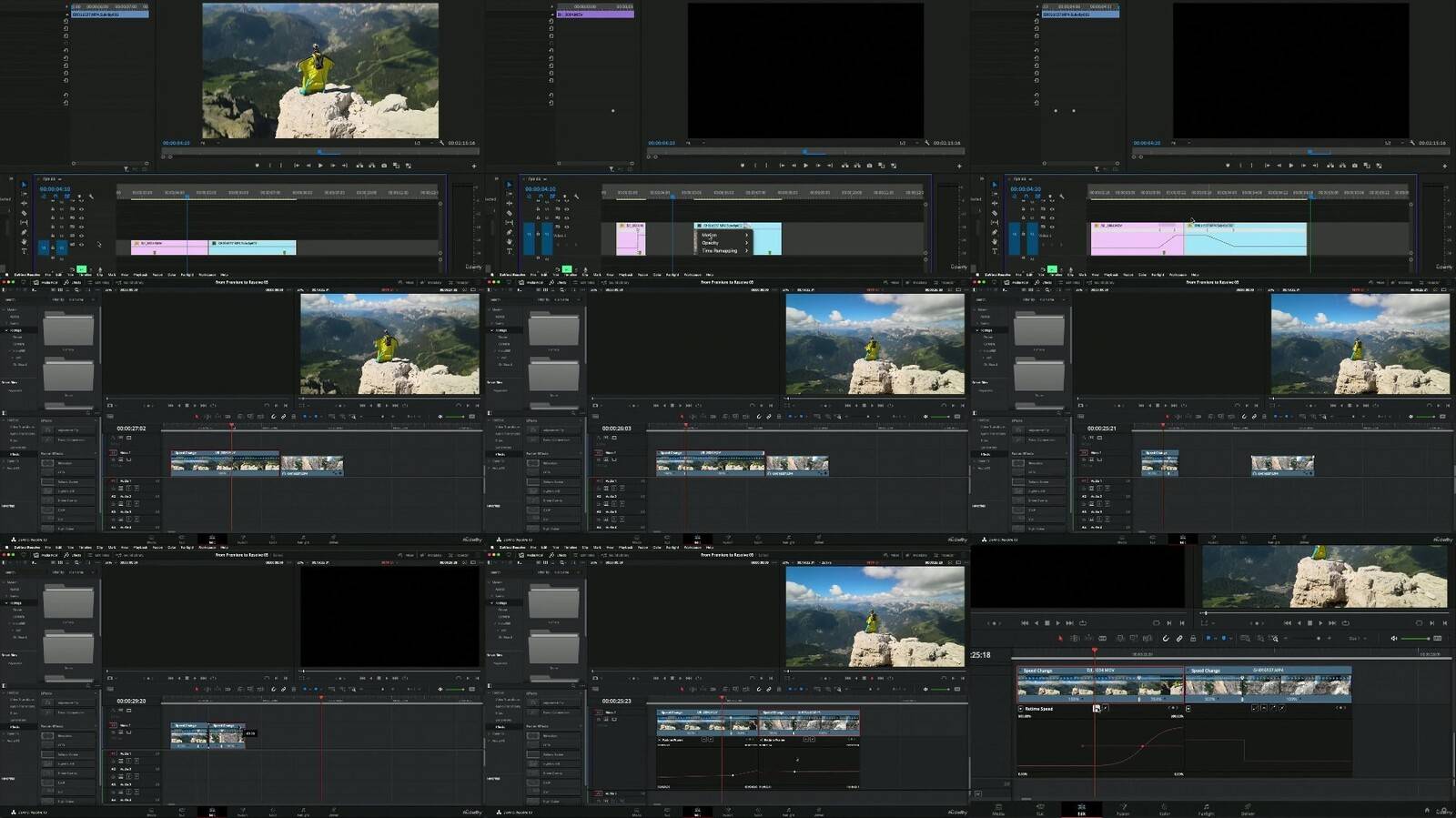Switch to Deliver page tab in enlarged Resolve frame
The height and width of the screenshot is (818, 1456).
point(1248,810)
